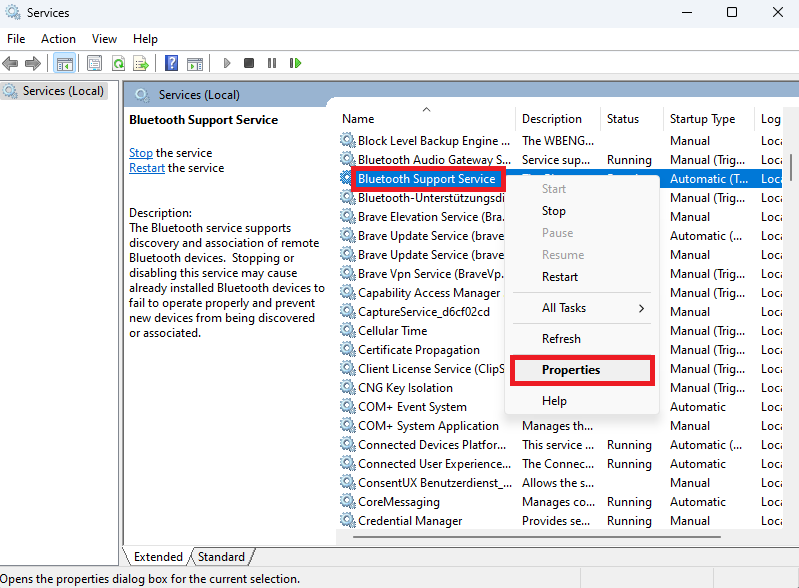Select the Brave Elevation Service row
The image size is (799, 588).
421,217
